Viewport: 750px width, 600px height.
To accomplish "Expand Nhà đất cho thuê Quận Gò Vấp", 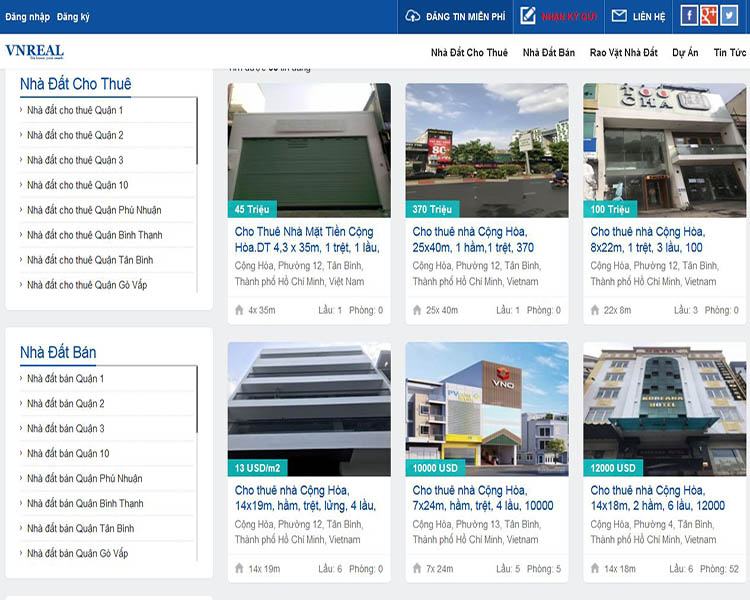I will coord(86,285).
